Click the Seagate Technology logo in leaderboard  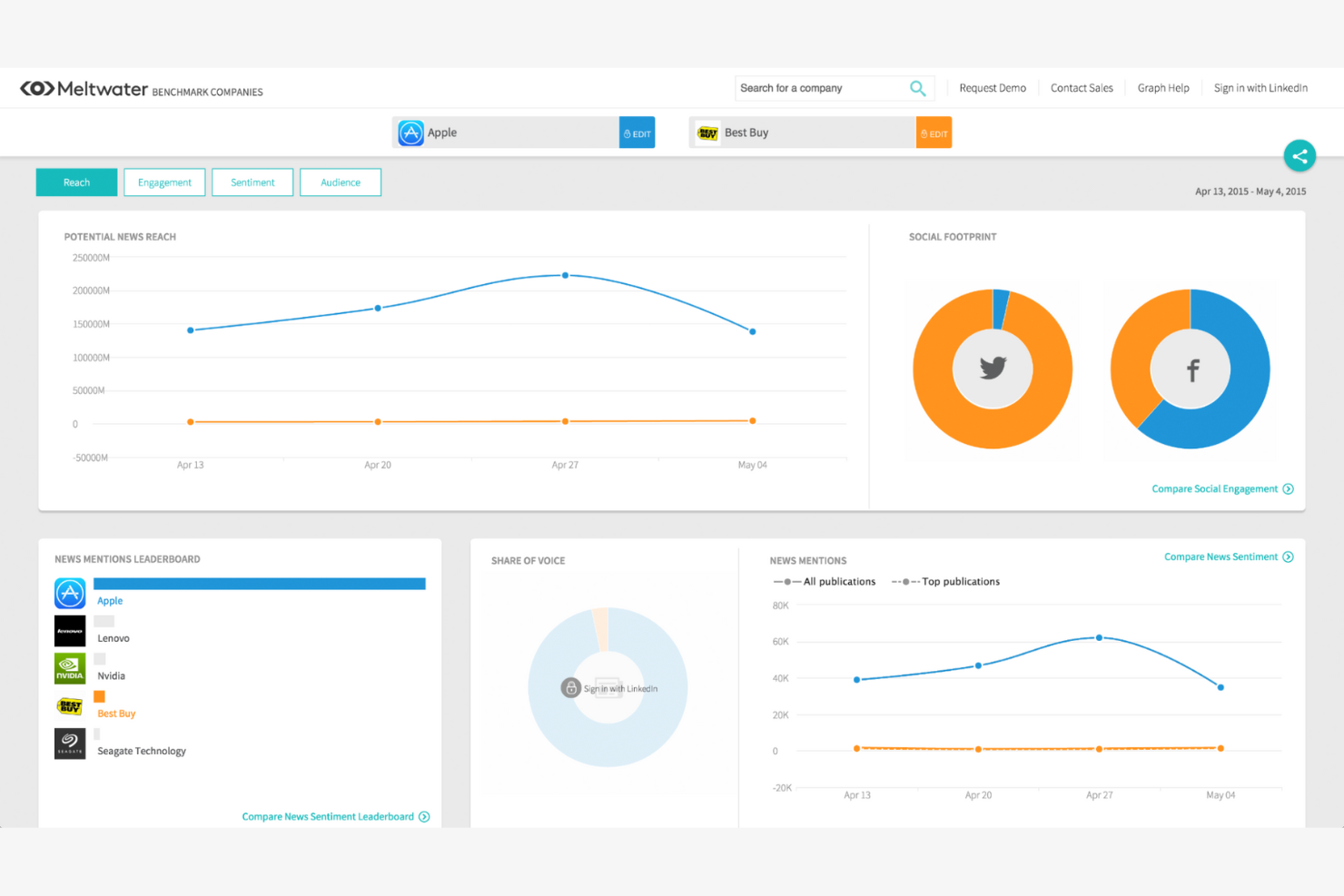tap(70, 743)
